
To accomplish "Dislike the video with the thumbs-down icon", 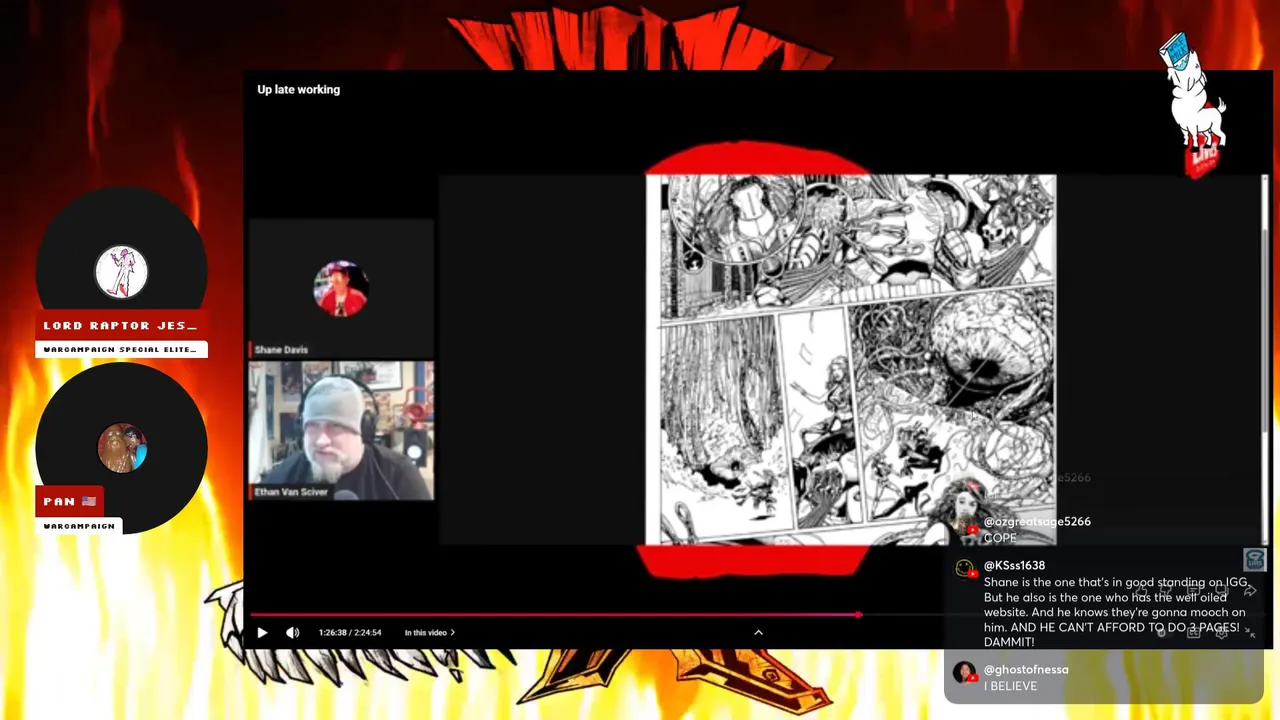I will tap(1166, 591).
